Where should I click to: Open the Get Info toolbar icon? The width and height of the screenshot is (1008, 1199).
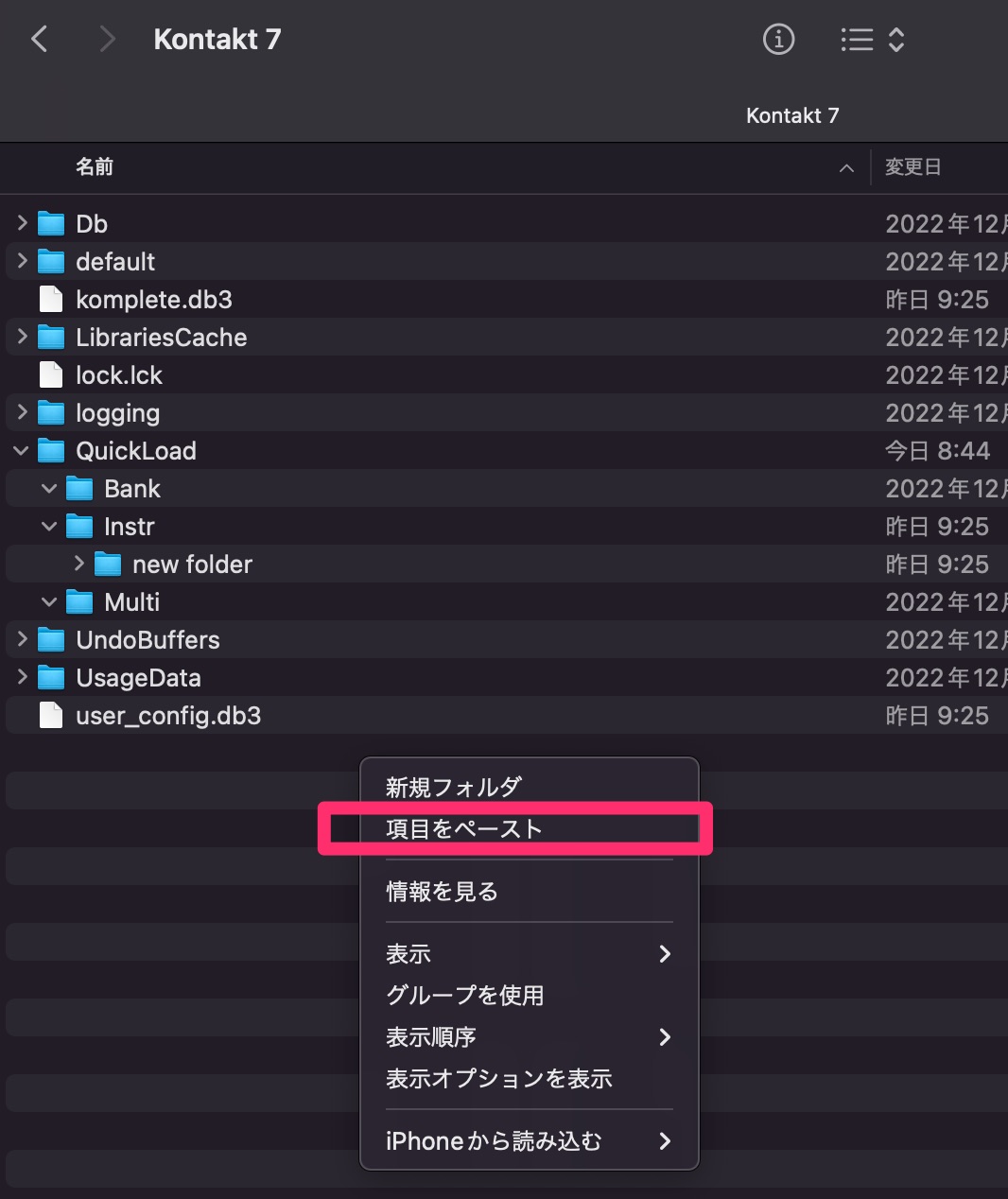(x=778, y=40)
